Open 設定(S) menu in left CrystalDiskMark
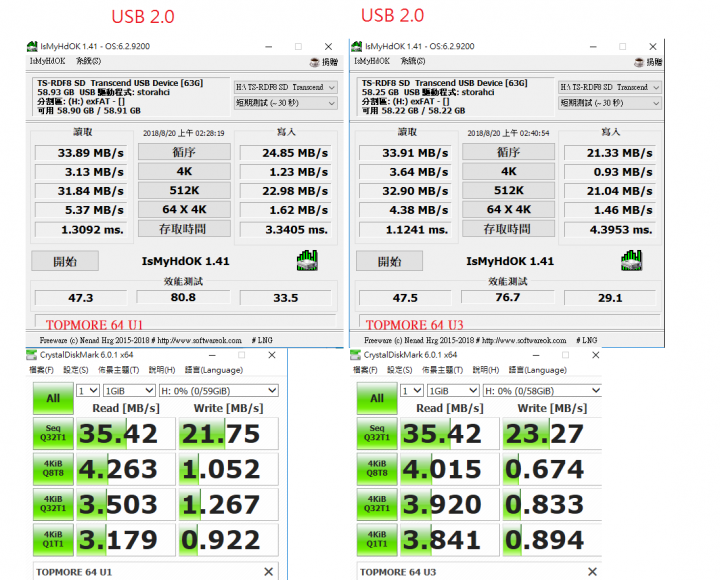Viewport: 720px width, 580px height. pos(76,370)
